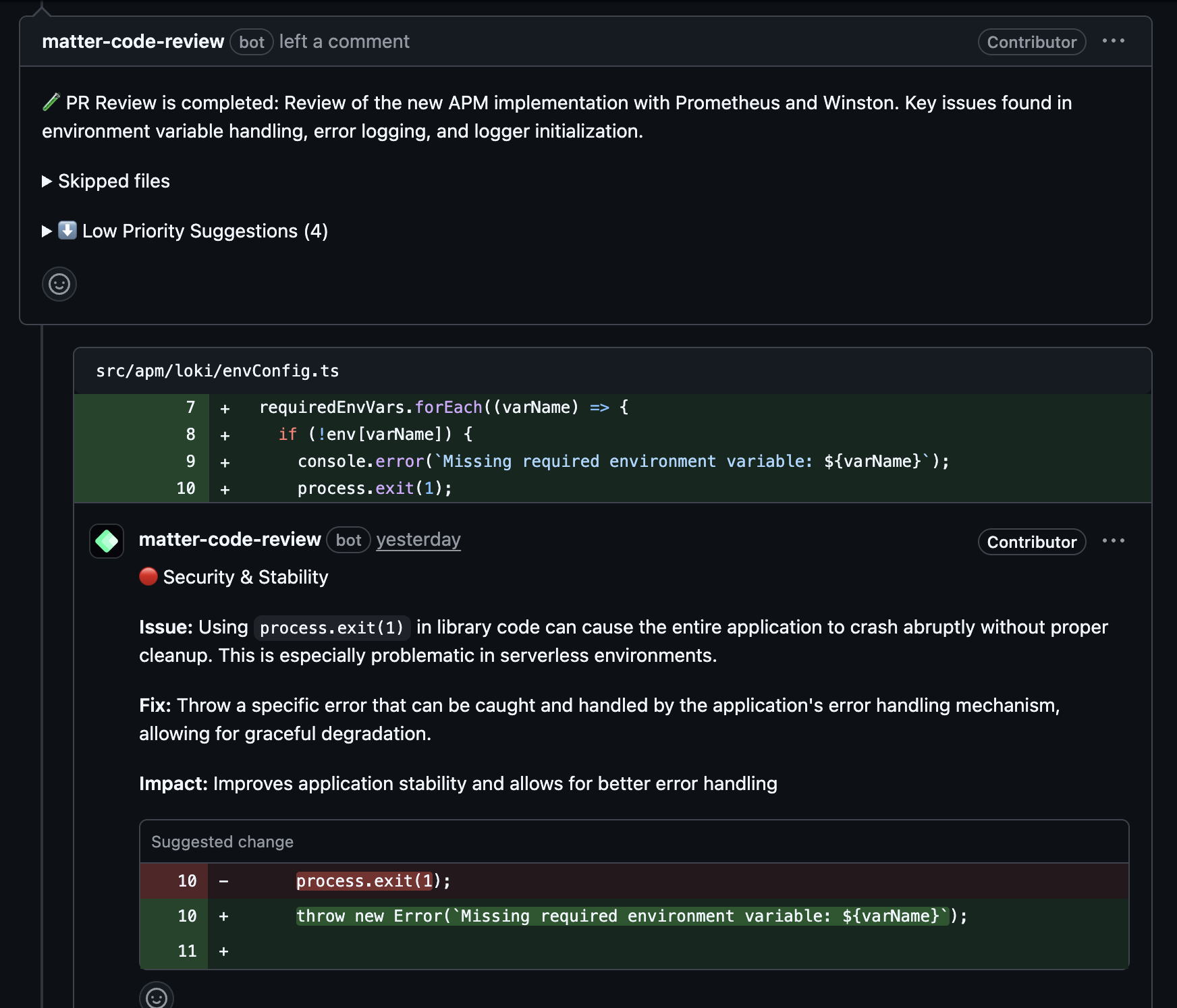
Task: Click the red circle beside Security & Stability
Action: pyautogui.click(x=148, y=577)
